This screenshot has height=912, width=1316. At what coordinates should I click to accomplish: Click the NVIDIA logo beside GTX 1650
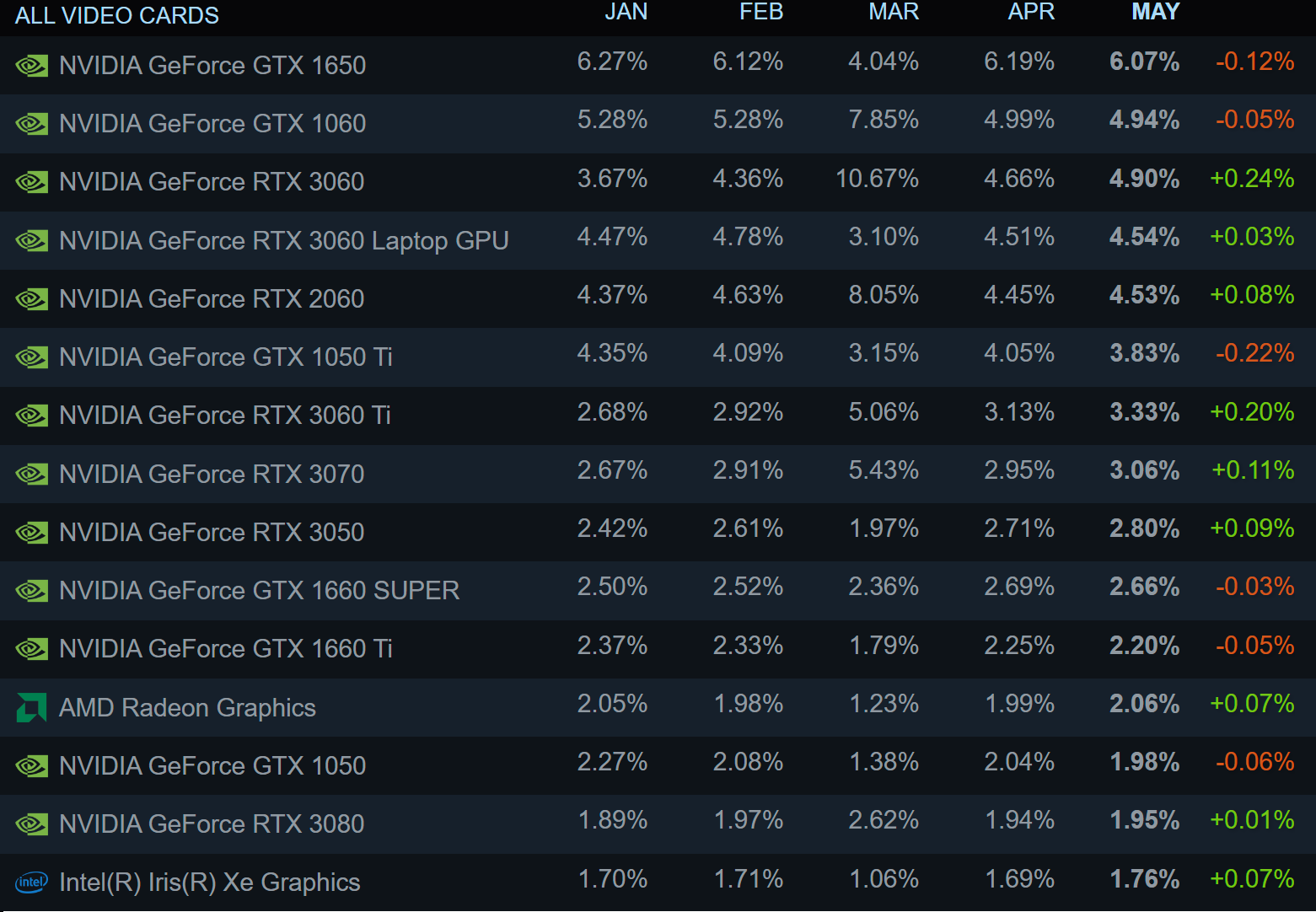[32, 66]
